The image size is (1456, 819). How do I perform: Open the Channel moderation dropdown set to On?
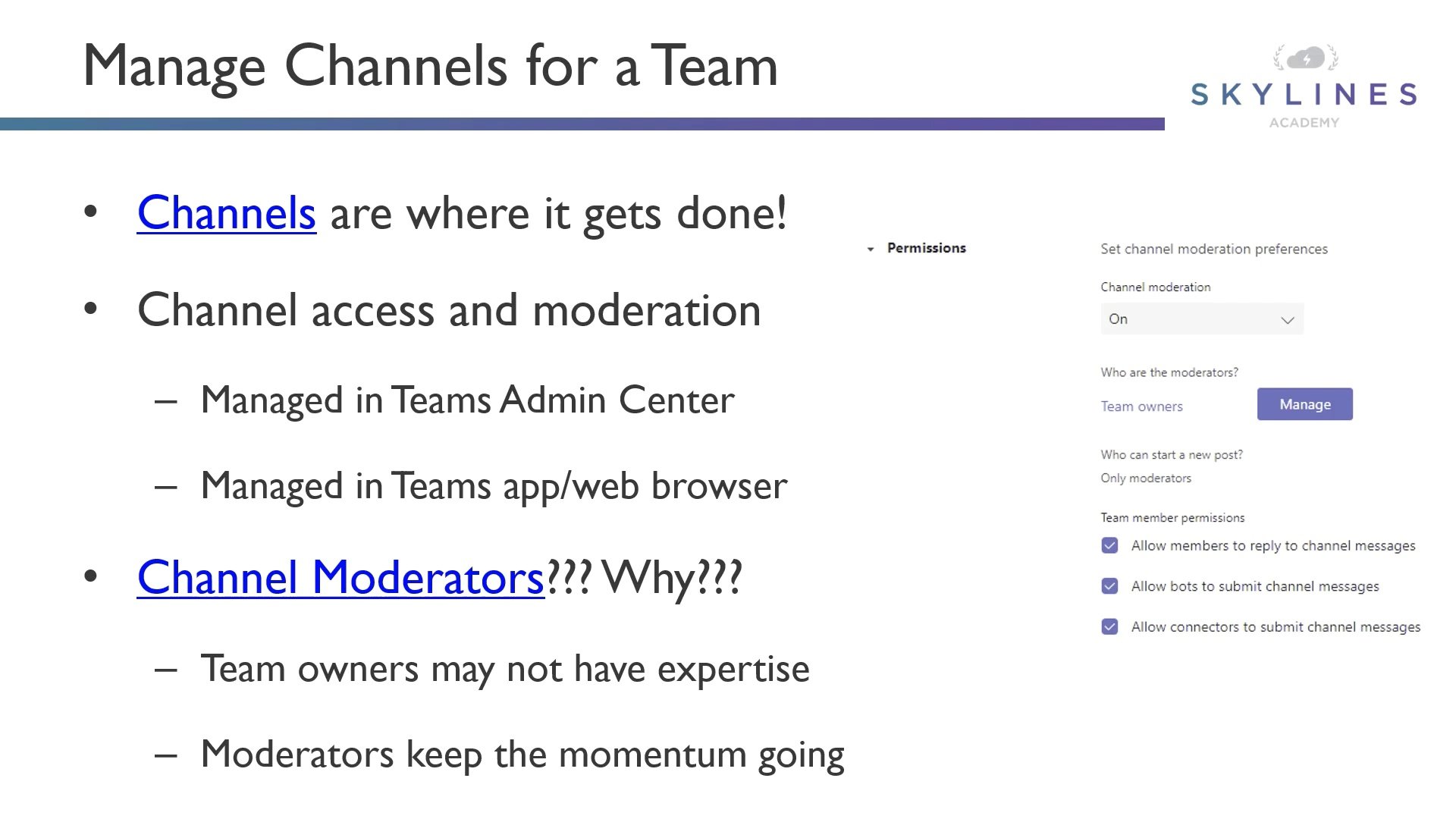(x=1202, y=319)
